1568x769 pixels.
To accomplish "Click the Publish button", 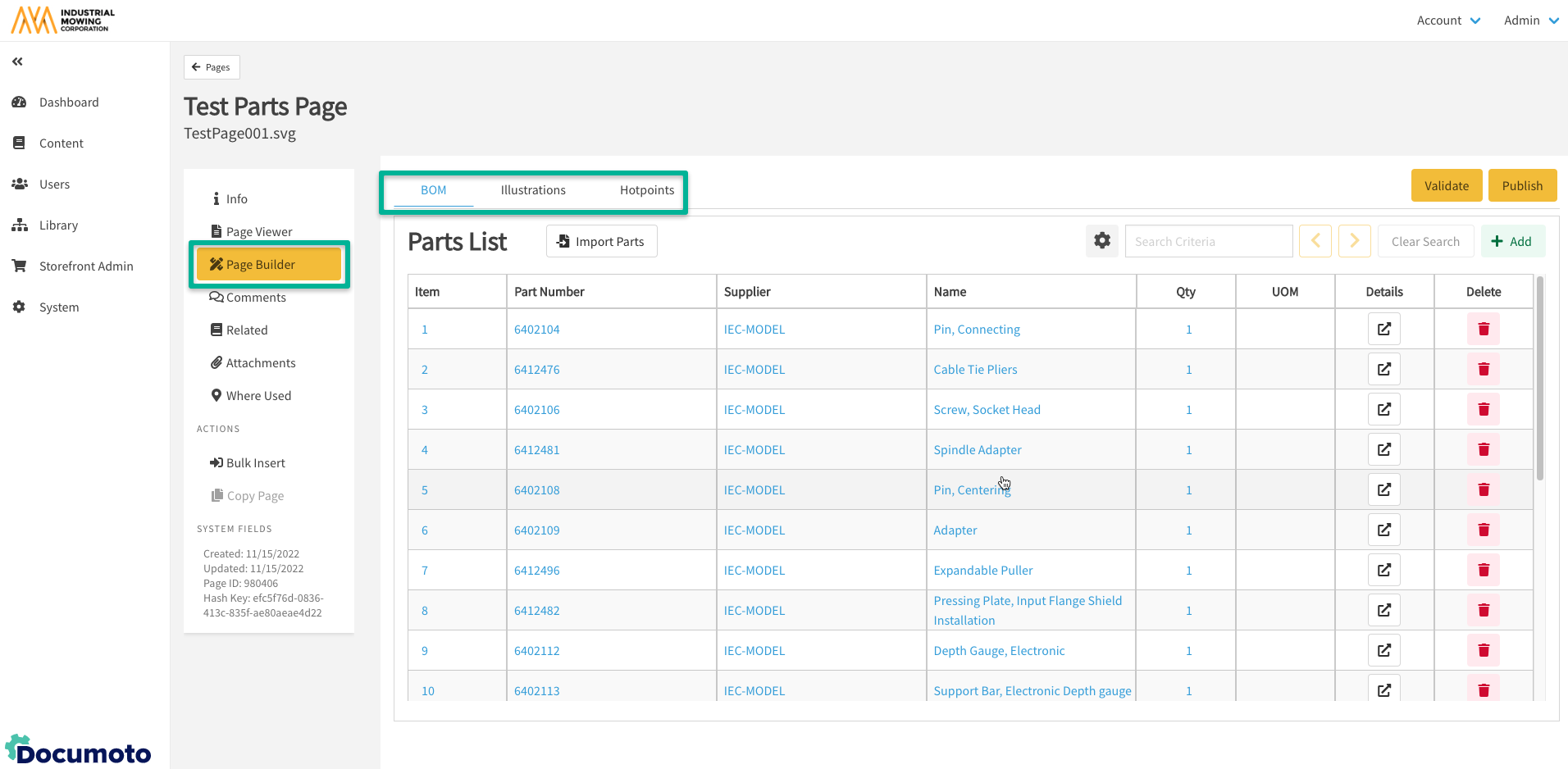I will tap(1522, 185).
